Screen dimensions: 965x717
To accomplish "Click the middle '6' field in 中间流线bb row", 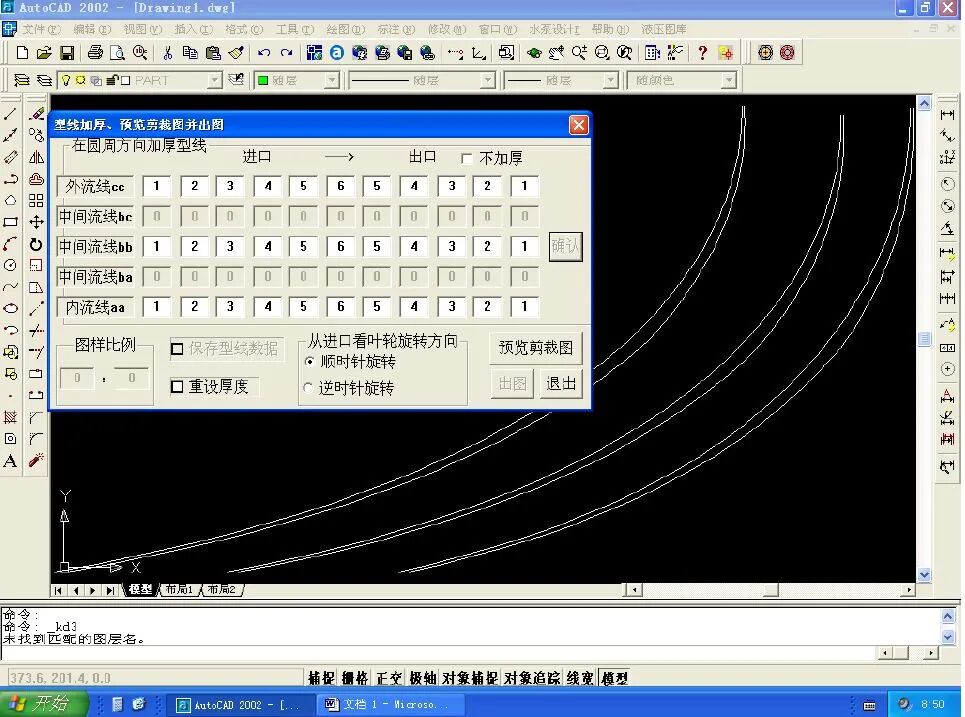I will tap(340, 246).
